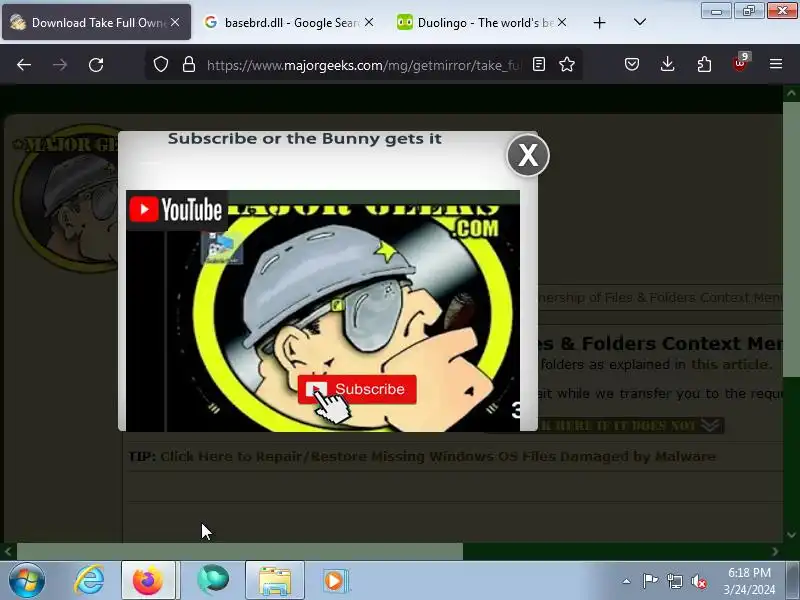Image resolution: width=800 pixels, height=600 pixels.
Task: Launch Internet Explorer from the taskbar
Action: coord(89,581)
